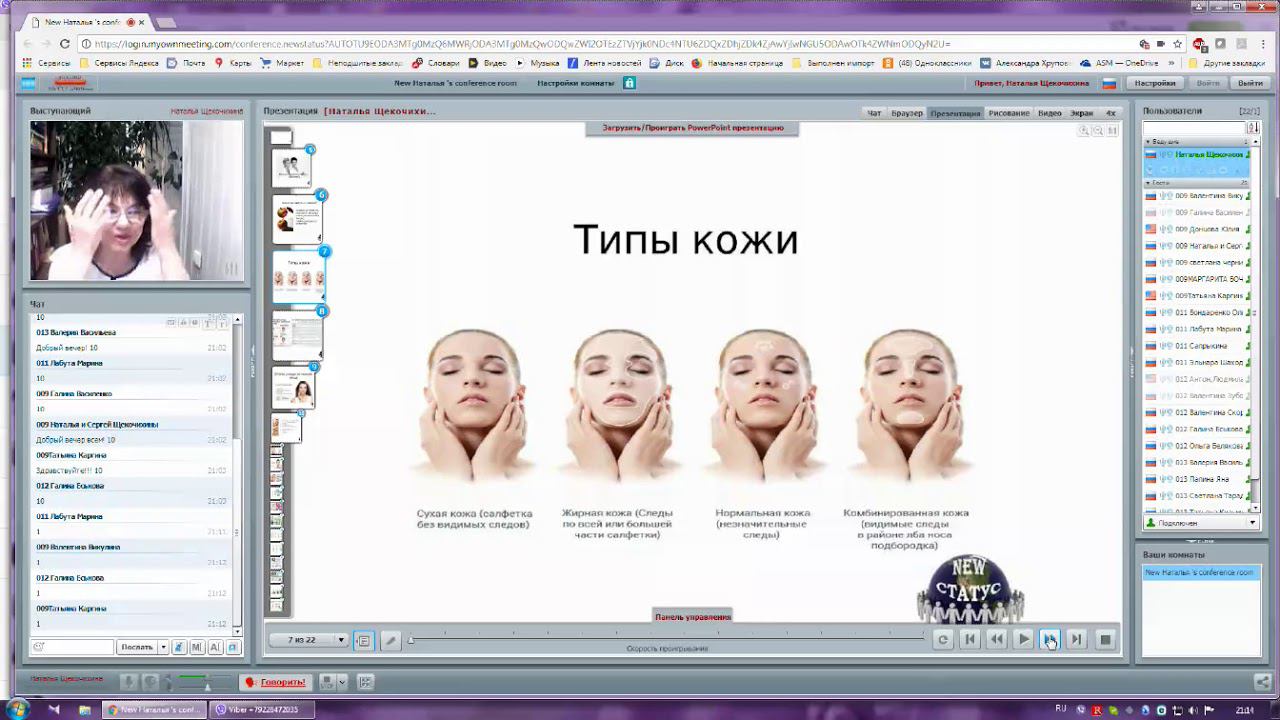Select user 012 Ольга Белякова

[x=1196, y=446]
